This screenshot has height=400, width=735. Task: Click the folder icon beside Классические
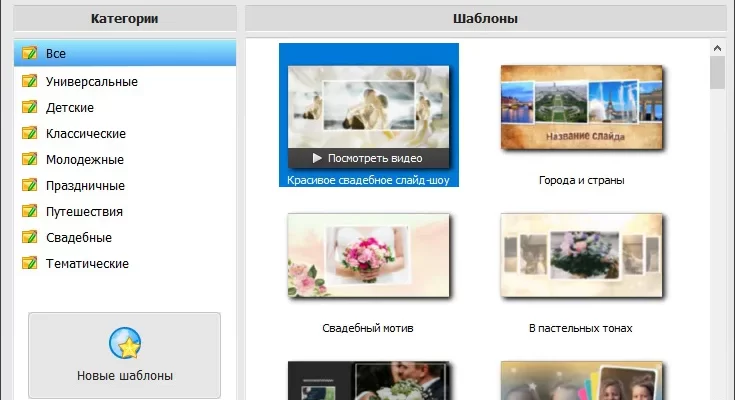(30, 133)
